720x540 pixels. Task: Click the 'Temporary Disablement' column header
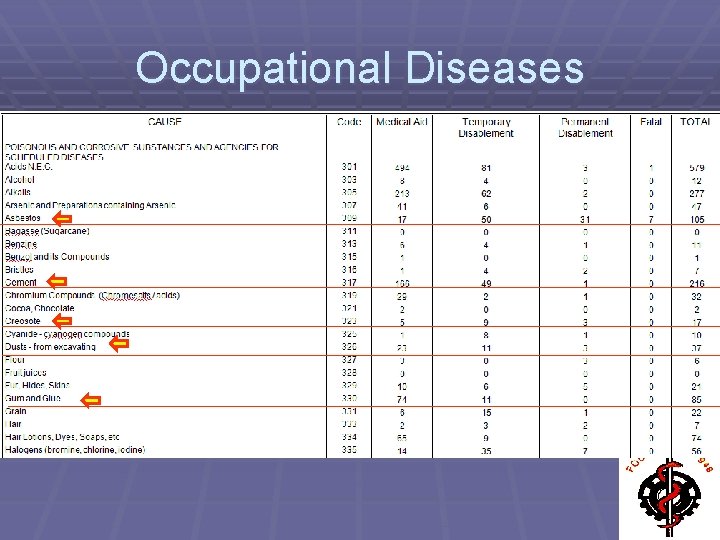(486, 128)
